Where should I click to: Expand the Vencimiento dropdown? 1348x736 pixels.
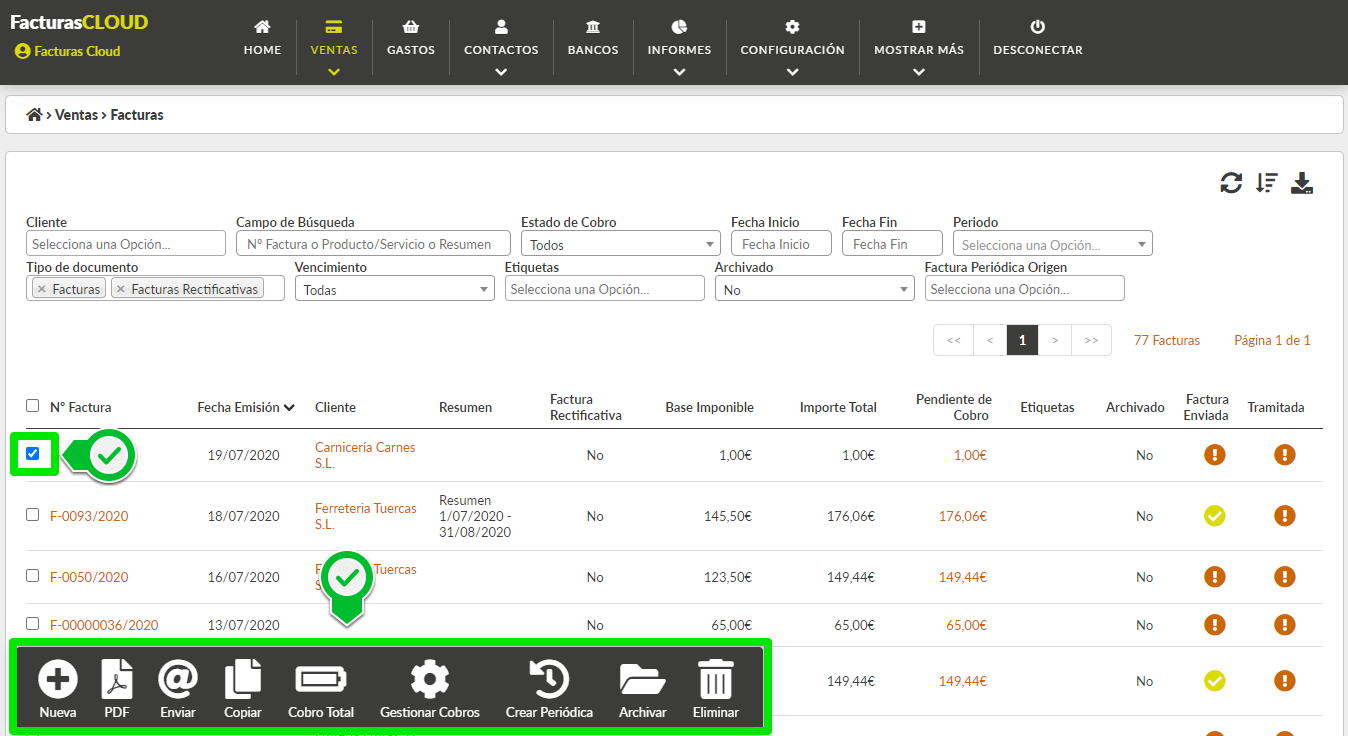(x=394, y=289)
